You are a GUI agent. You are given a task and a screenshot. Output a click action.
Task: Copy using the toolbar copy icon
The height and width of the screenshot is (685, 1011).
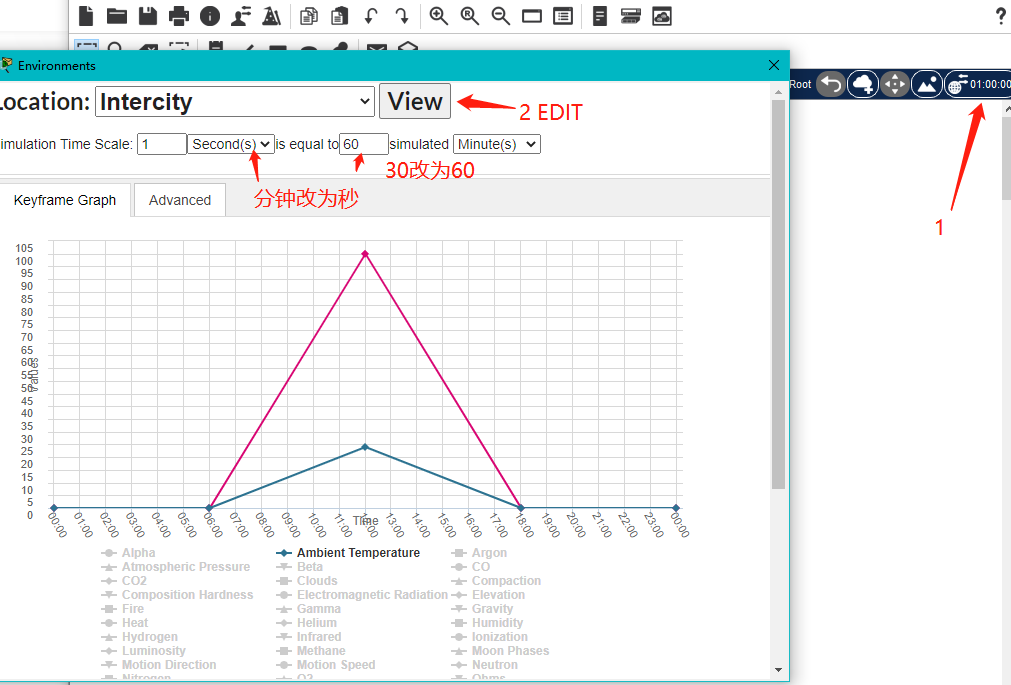tap(309, 15)
